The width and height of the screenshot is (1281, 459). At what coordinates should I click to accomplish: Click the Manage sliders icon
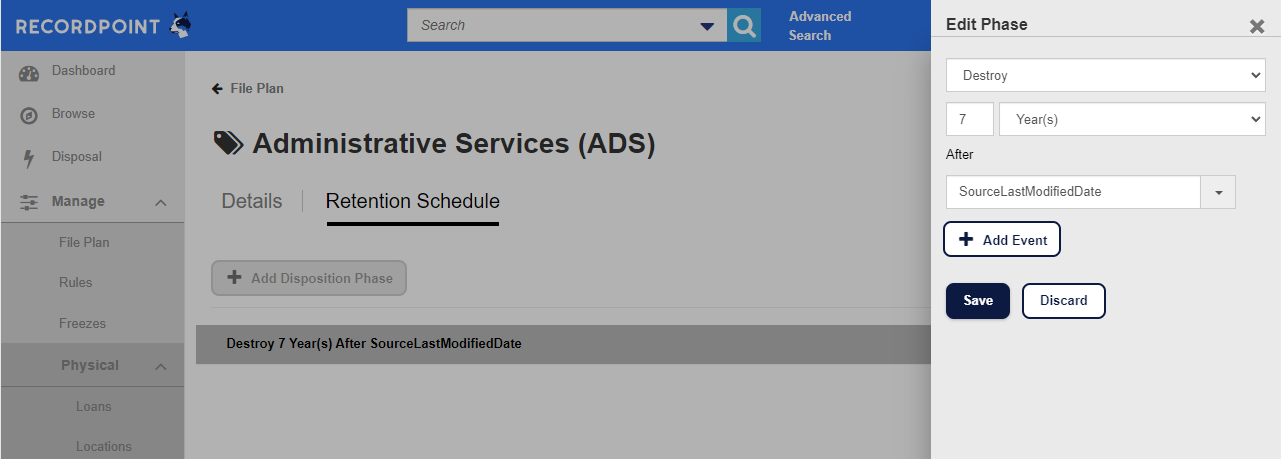(x=29, y=202)
